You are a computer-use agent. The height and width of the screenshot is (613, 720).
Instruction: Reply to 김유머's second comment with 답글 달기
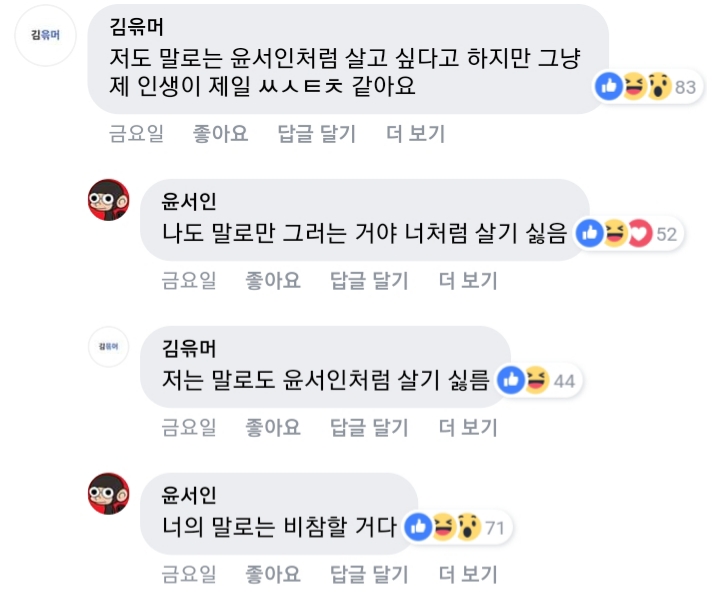370,427
